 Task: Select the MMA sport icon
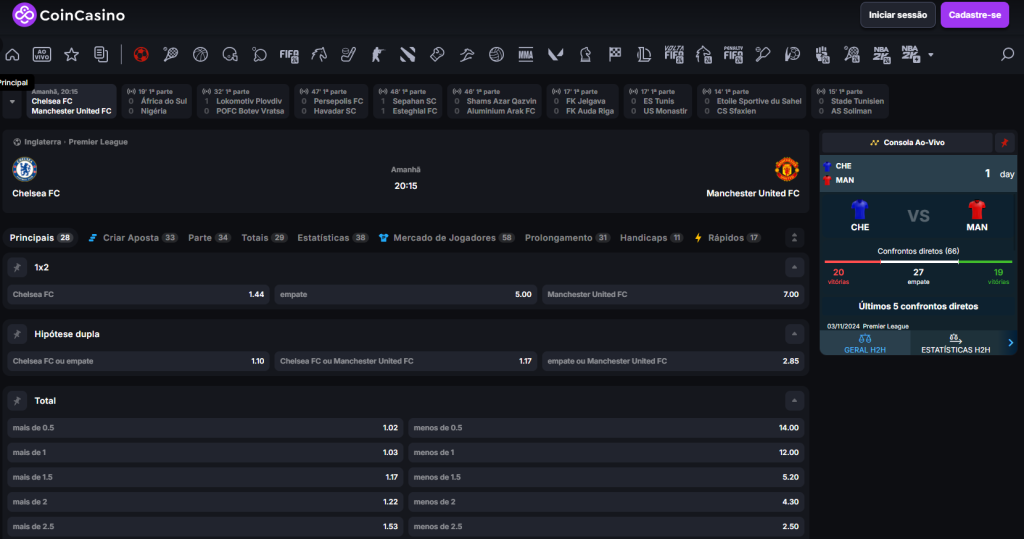[x=526, y=55]
